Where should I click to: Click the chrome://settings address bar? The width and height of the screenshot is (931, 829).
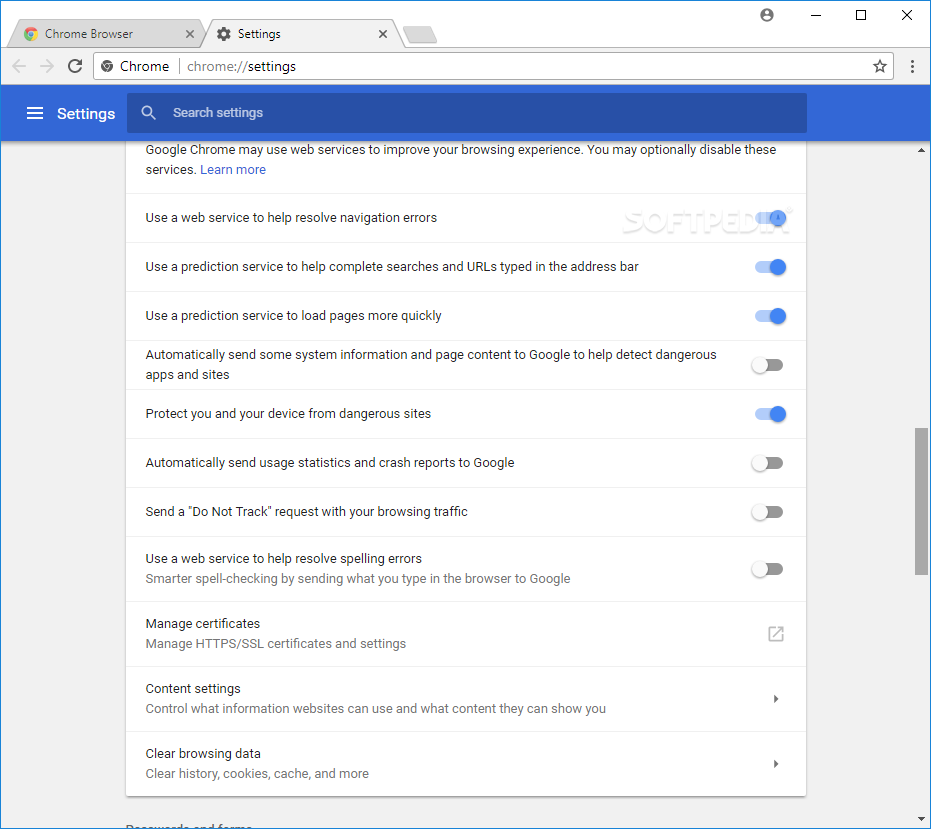(x=493, y=66)
